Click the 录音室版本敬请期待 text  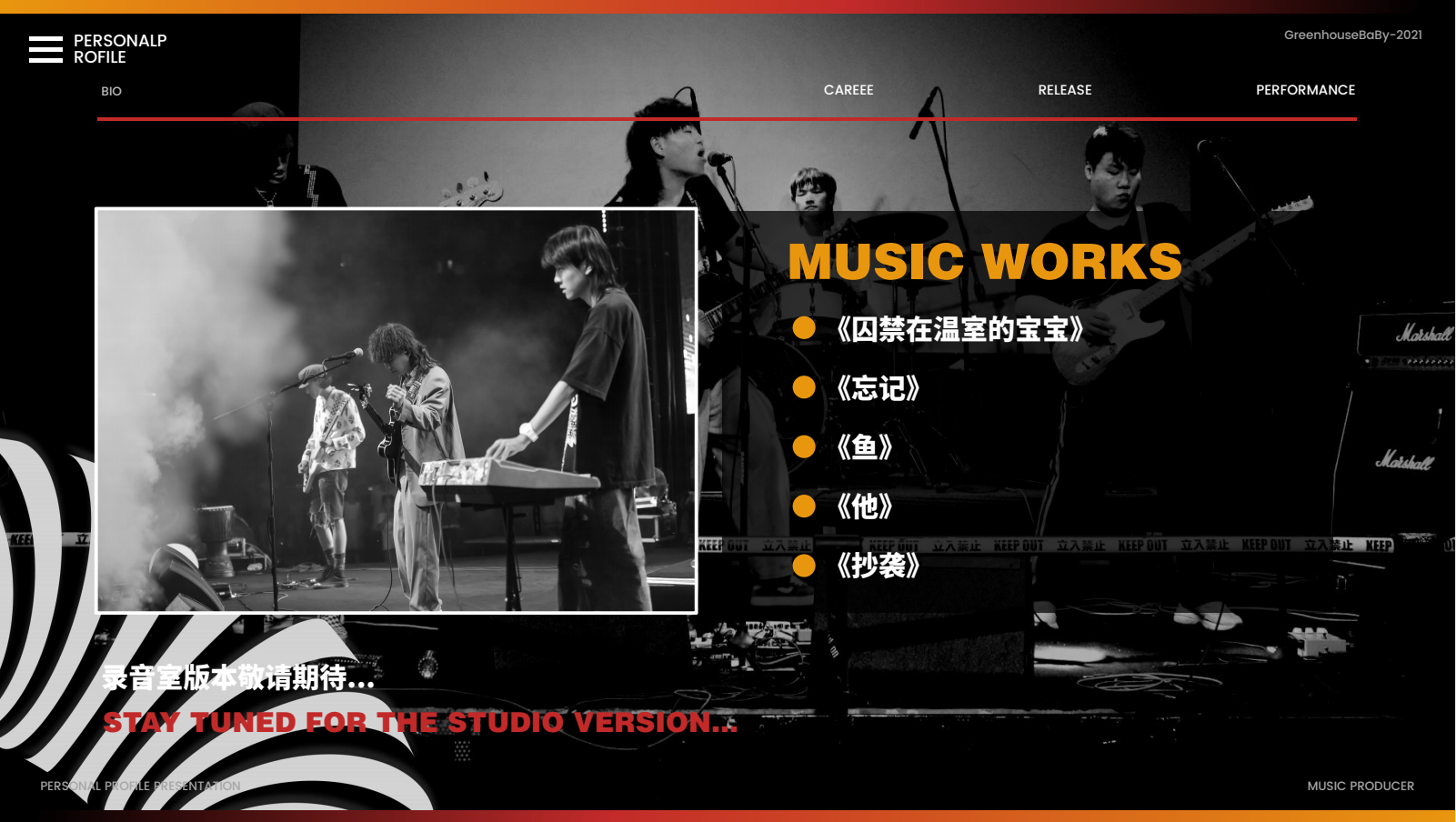(238, 677)
